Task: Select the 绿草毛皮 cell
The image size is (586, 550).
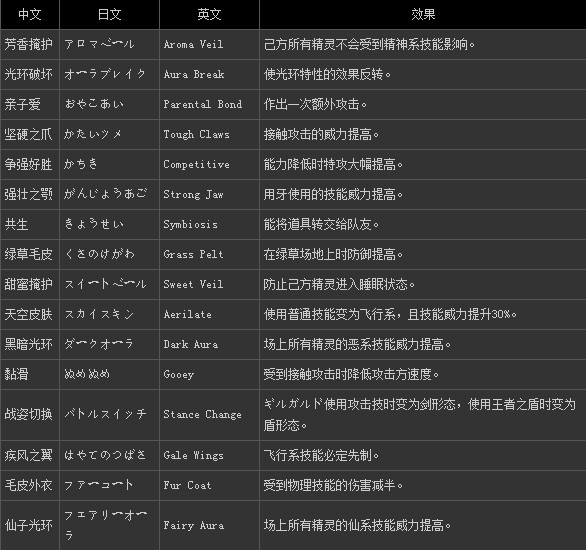Action: click(x=30, y=254)
